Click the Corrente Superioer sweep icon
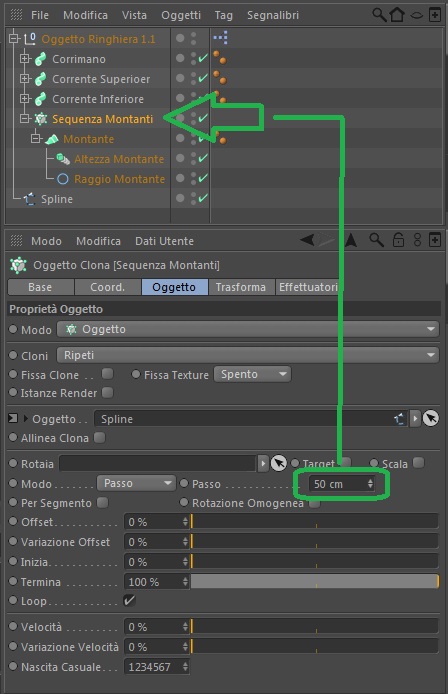 tap(40, 79)
